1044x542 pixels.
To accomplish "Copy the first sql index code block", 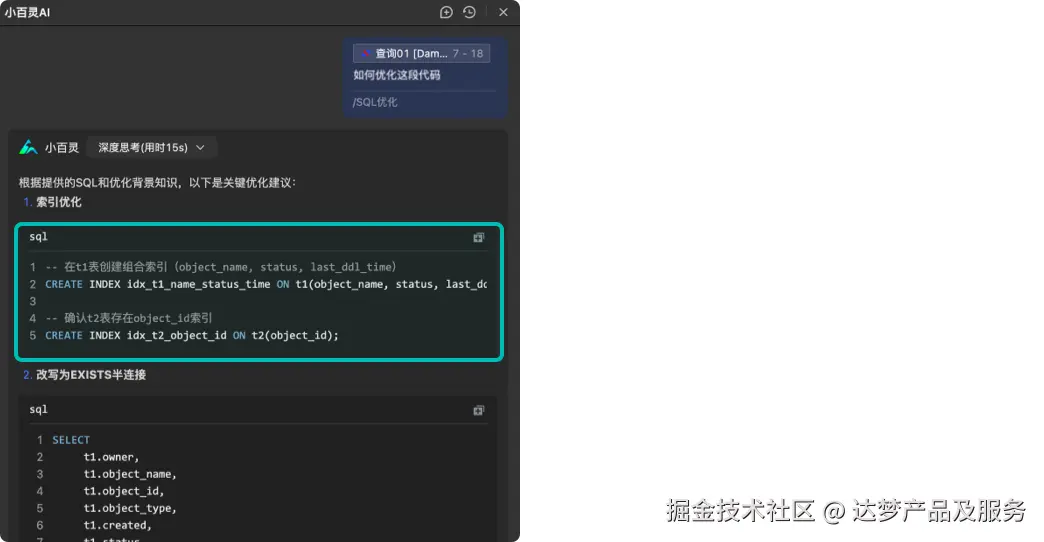I will click(478, 238).
